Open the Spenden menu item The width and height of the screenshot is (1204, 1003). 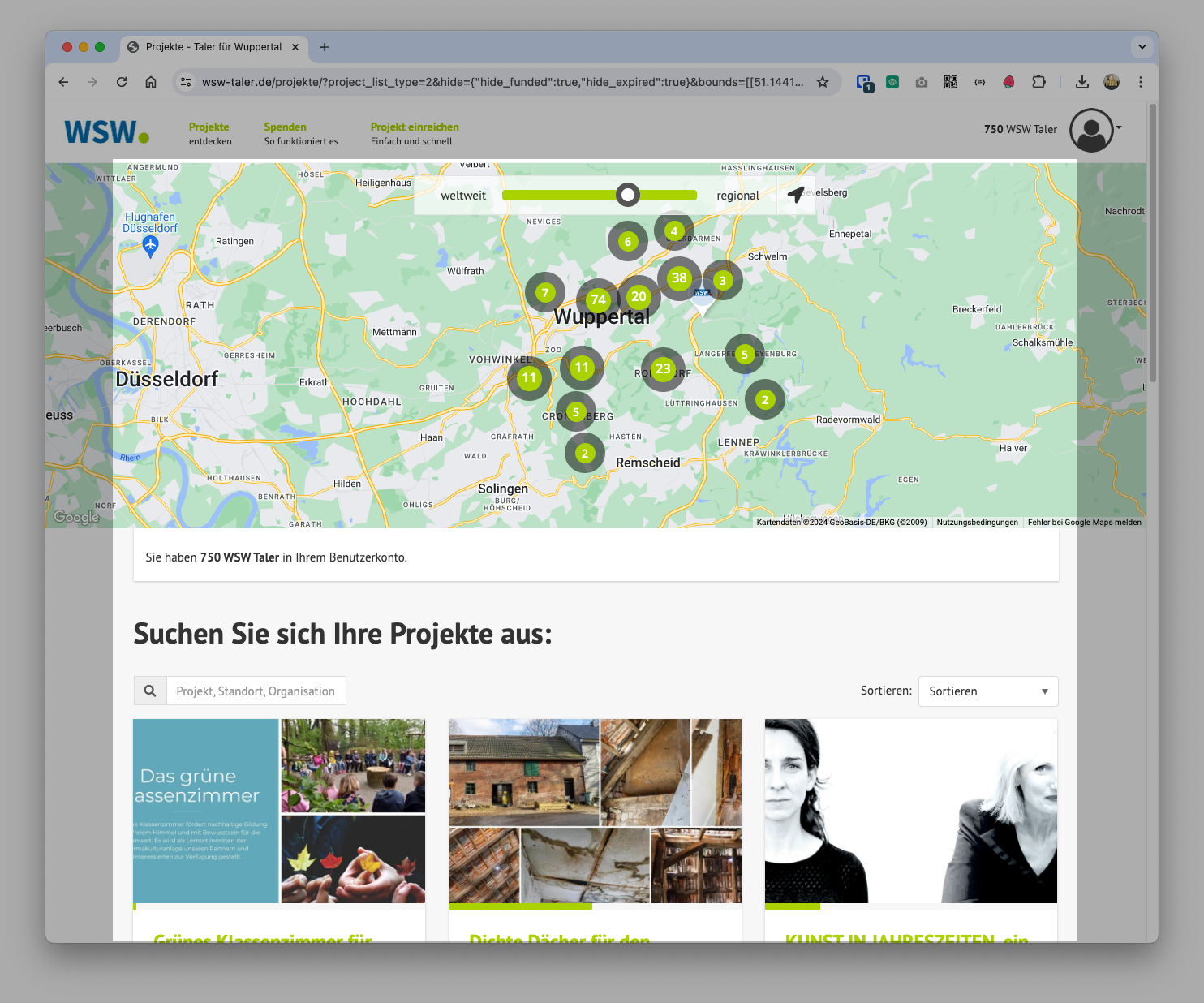tap(301, 133)
